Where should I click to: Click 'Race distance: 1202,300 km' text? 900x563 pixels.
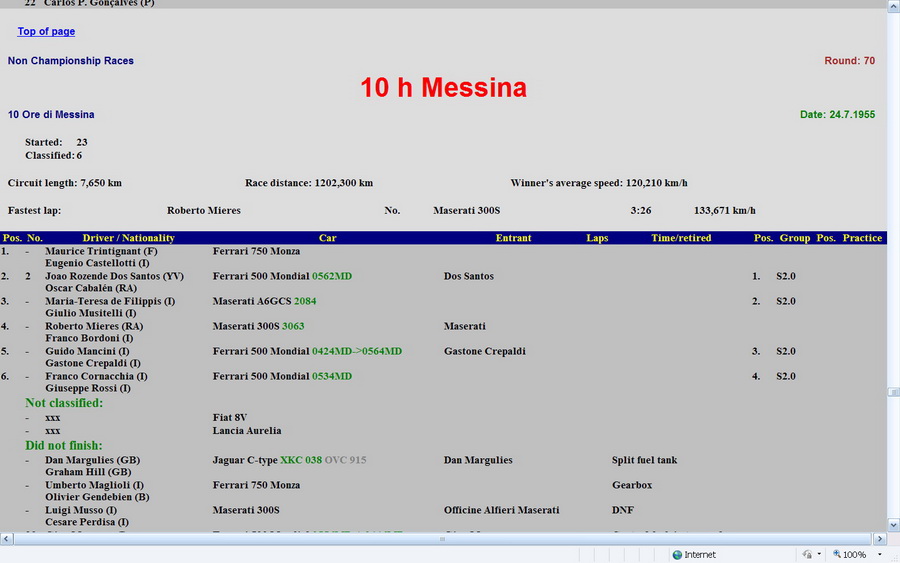(x=309, y=183)
